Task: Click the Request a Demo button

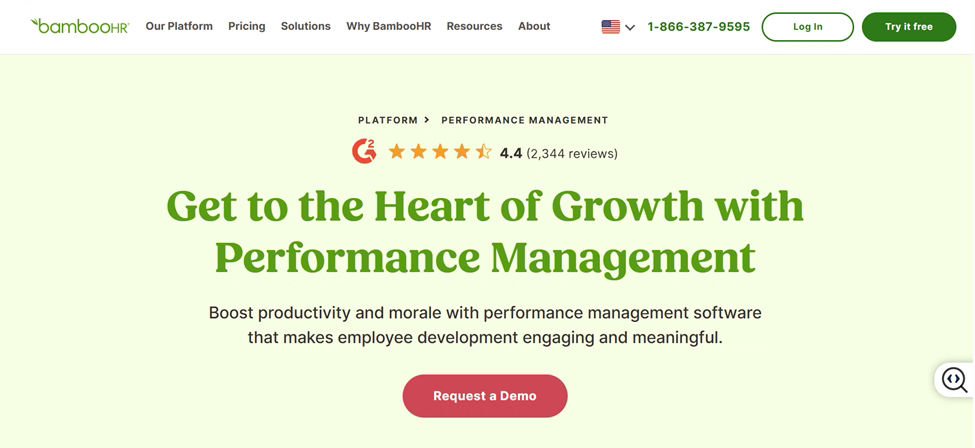Action: coord(485,396)
